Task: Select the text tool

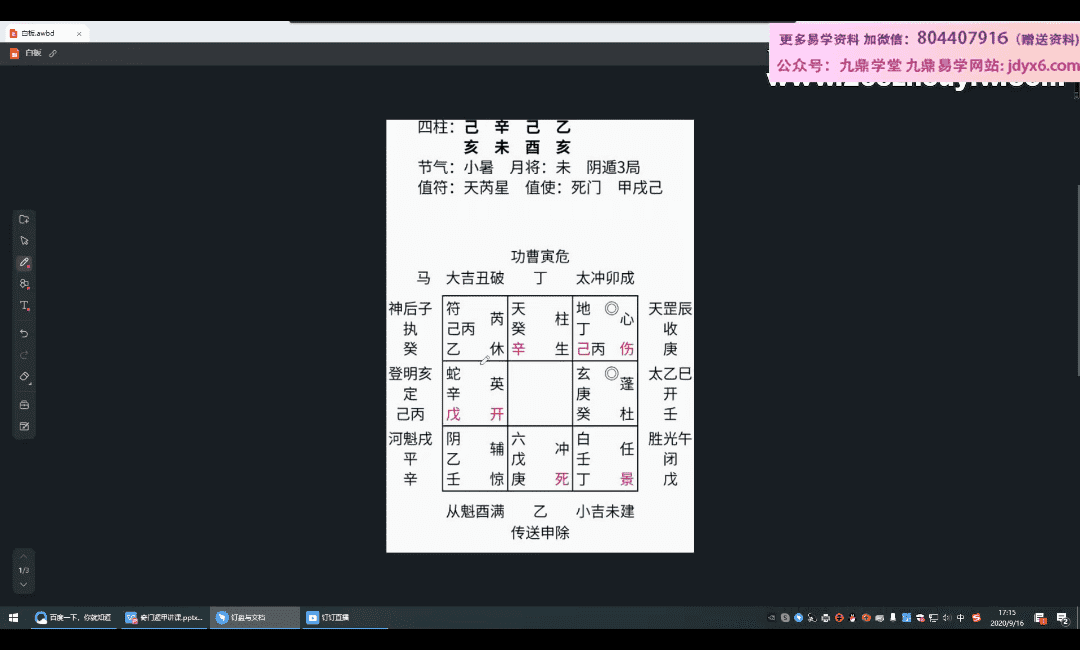Action: click(x=25, y=306)
